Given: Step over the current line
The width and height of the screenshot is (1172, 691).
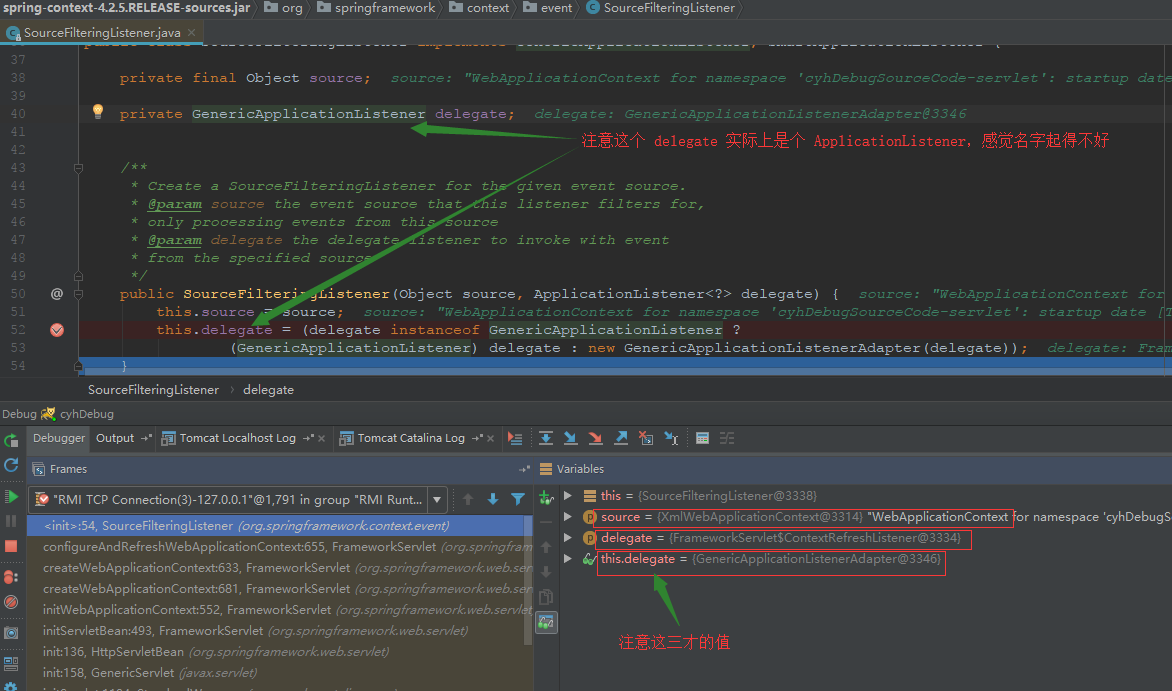Looking at the screenshot, I should pyautogui.click(x=546, y=438).
